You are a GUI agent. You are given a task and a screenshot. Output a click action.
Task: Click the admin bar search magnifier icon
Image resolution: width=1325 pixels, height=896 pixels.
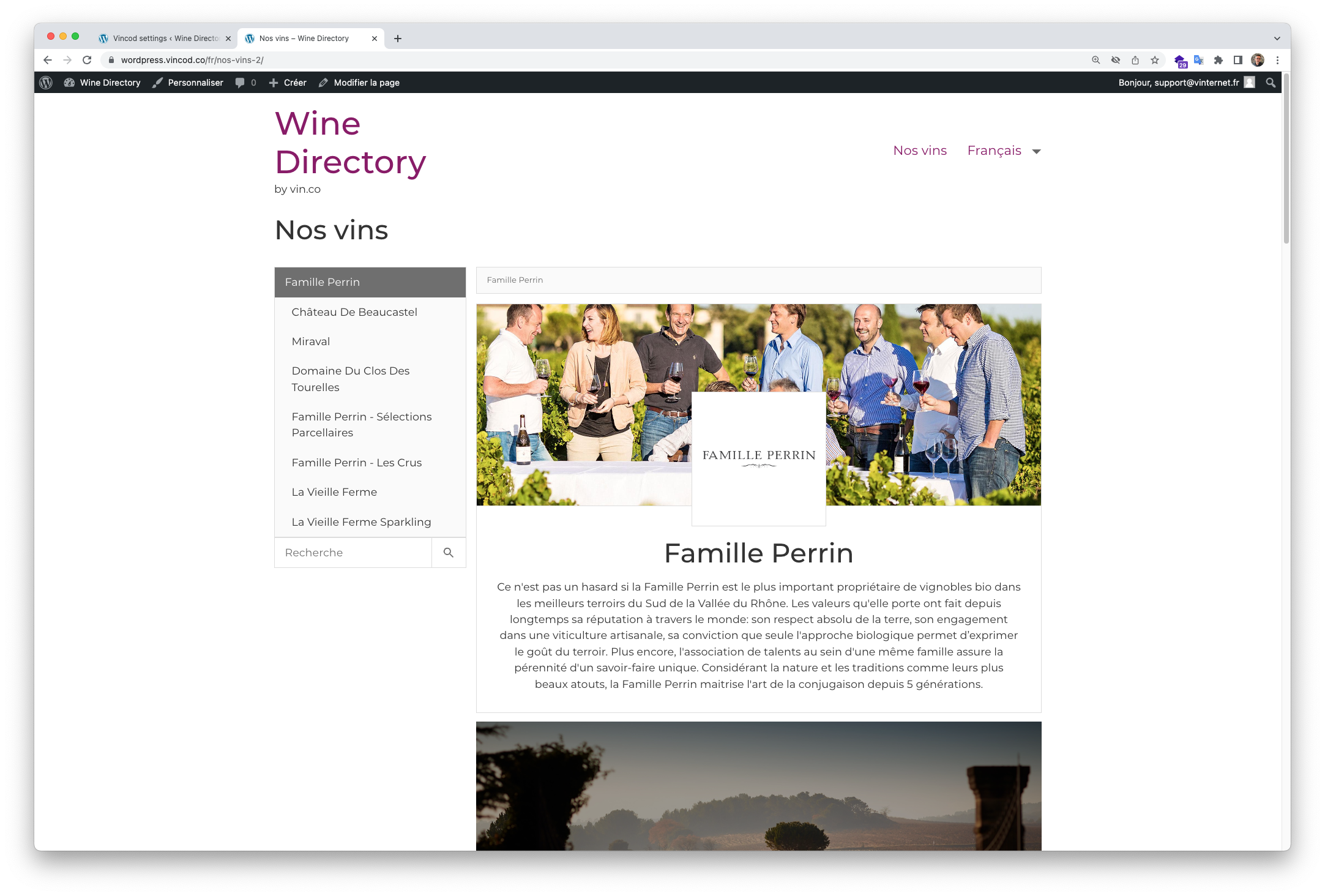1271,83
